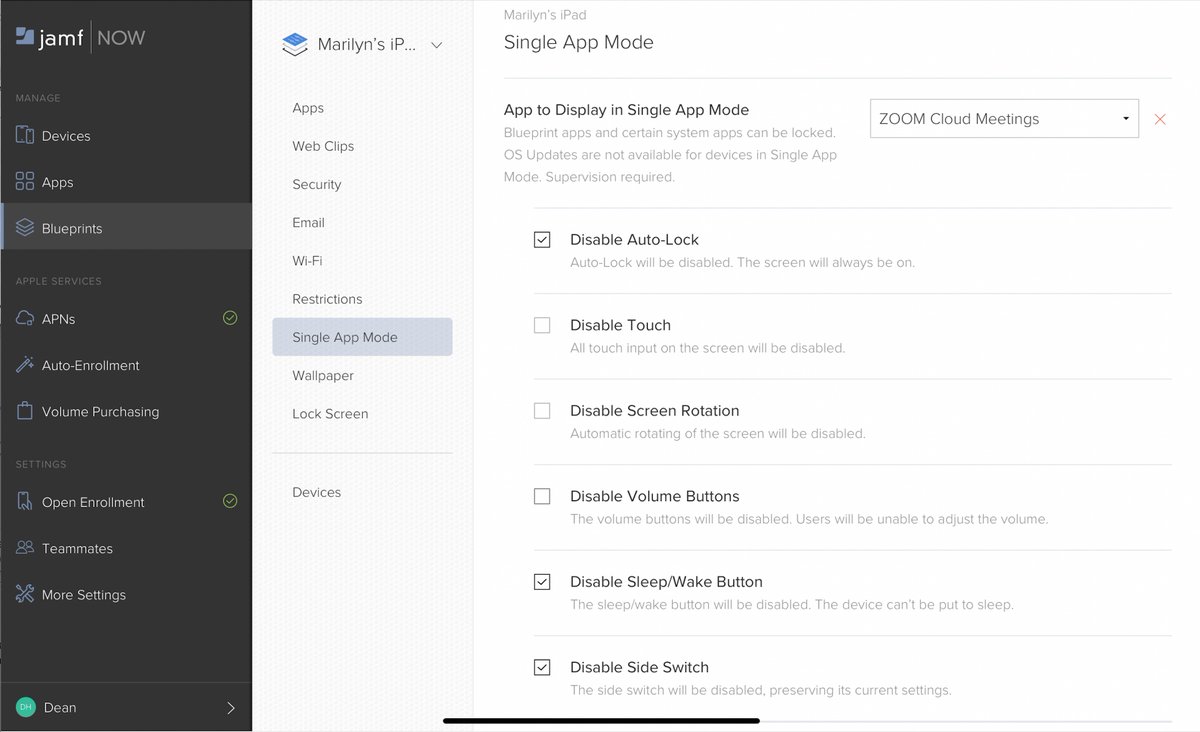Click the green checkmark beside APNs
This screenshot has height=732, width=1200.
(230, 318)
